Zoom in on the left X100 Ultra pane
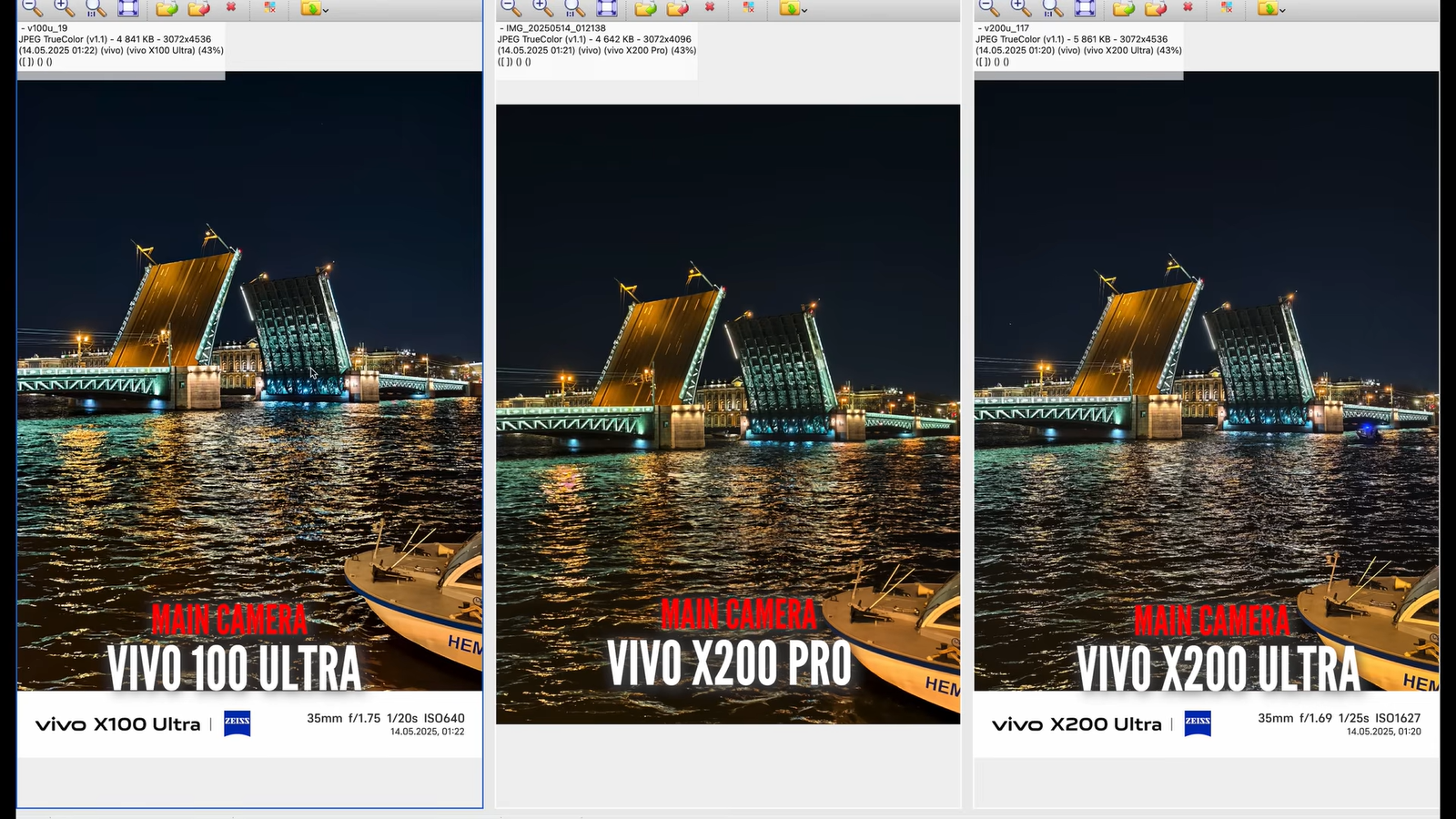 point(64,7)
